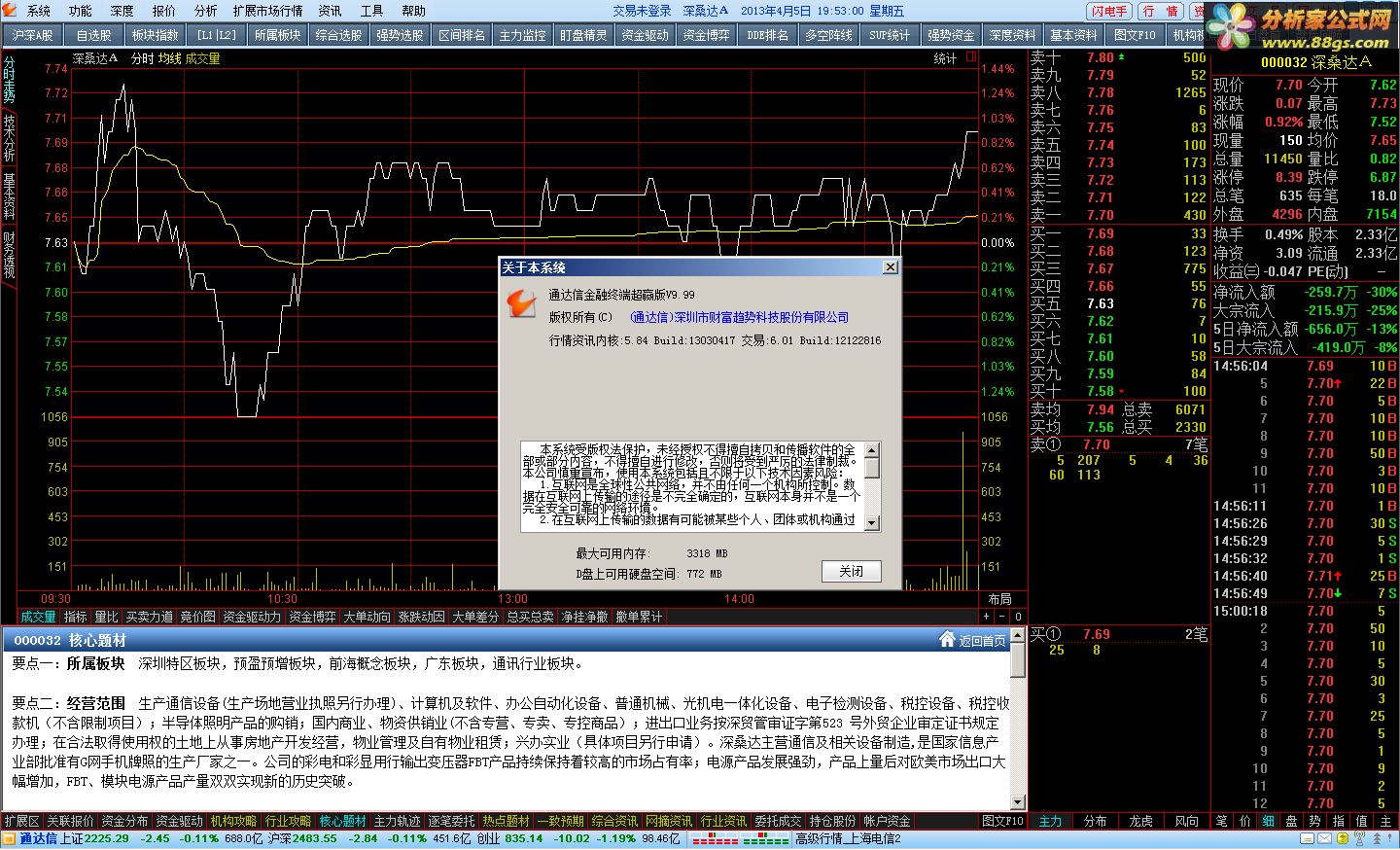Image resolution: width=1400 pixels, height=850 pixels.
Task: Click the 通达信 logo in the dialog
Action: coord(522,303)
